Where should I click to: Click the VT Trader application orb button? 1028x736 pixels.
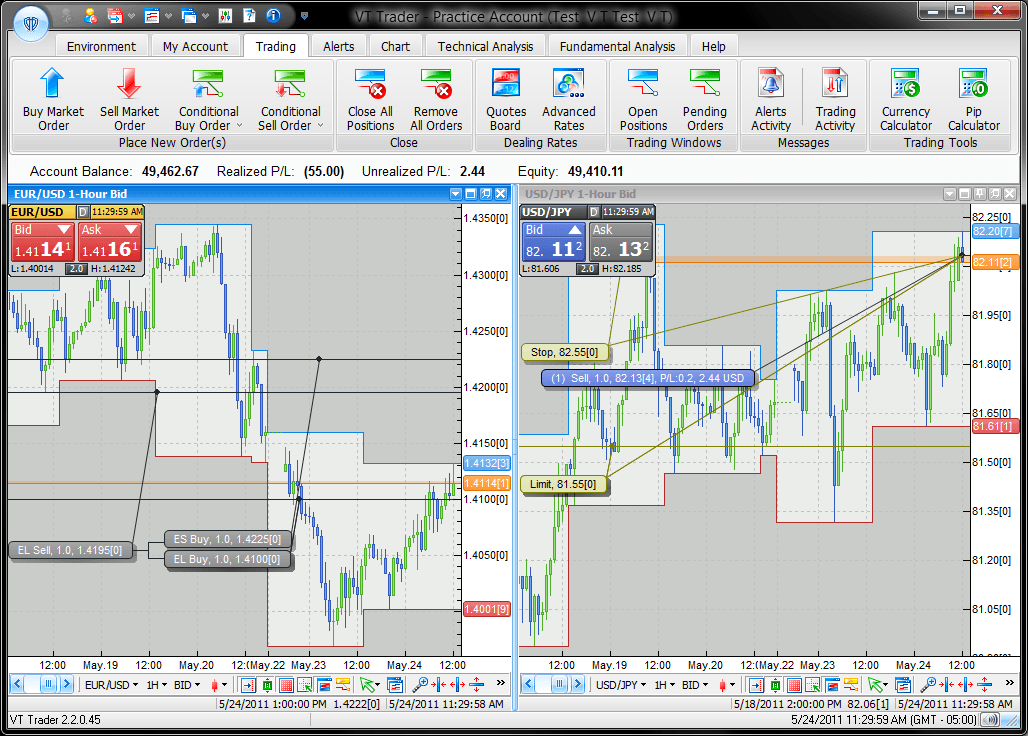tap(31, 24)
